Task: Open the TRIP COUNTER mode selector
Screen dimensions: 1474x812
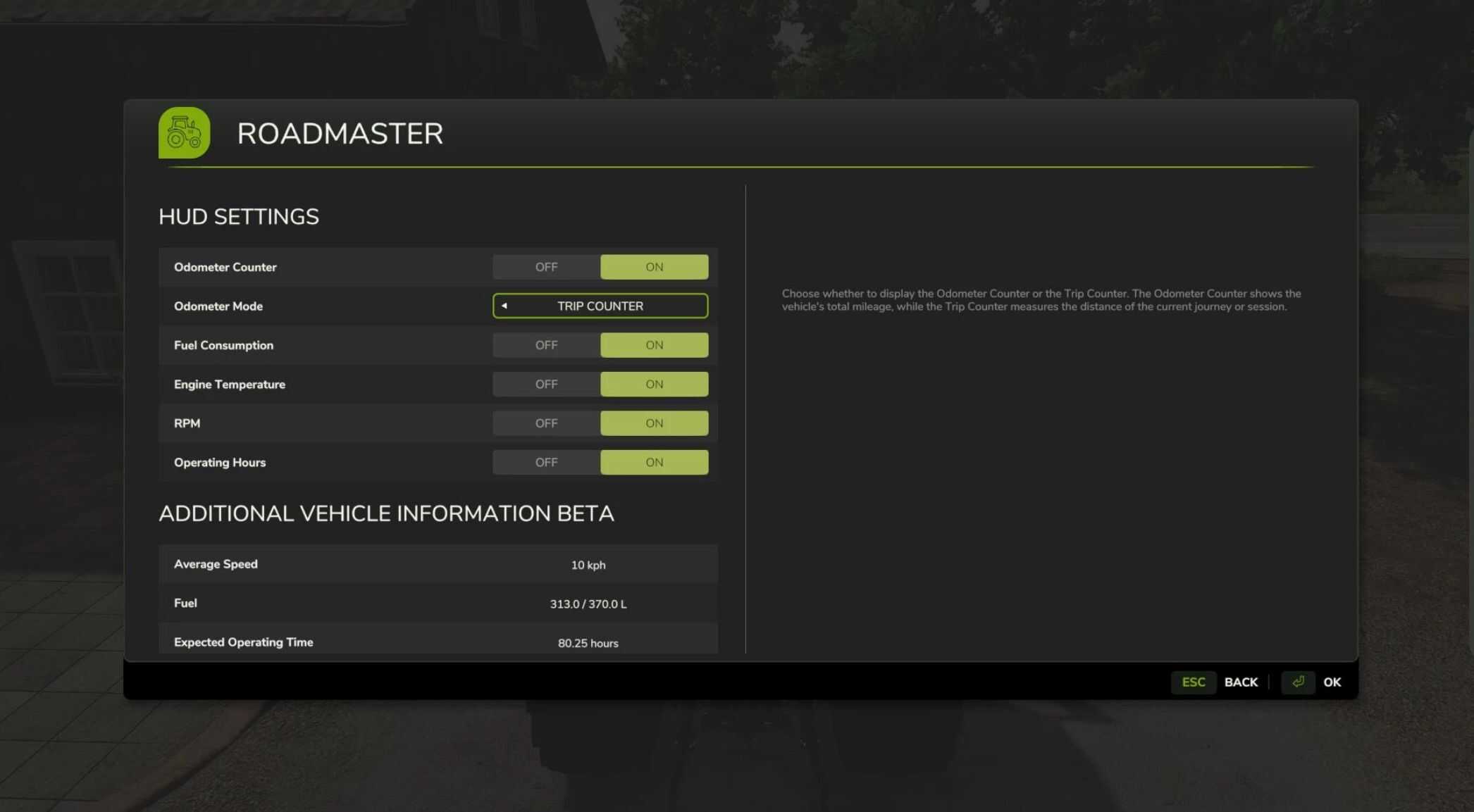Action: point(600,306)
